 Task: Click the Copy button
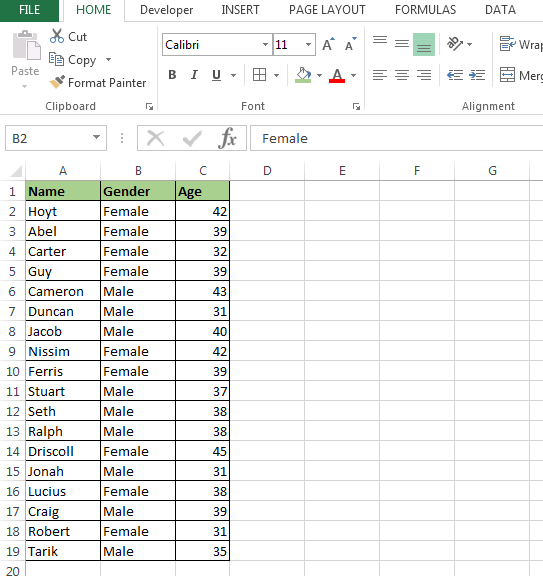(x=73, y=60)
